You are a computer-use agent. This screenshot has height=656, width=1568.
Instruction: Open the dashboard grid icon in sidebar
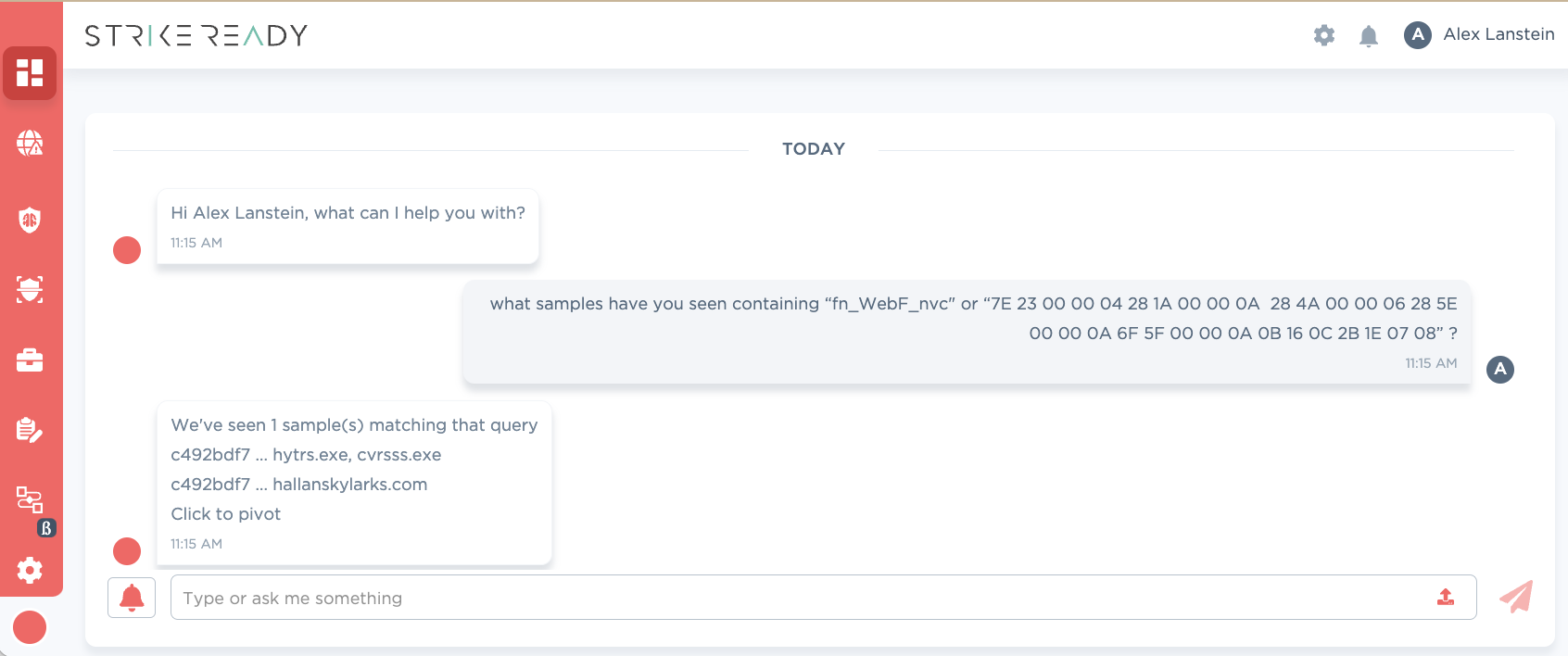tap(30, 73)
